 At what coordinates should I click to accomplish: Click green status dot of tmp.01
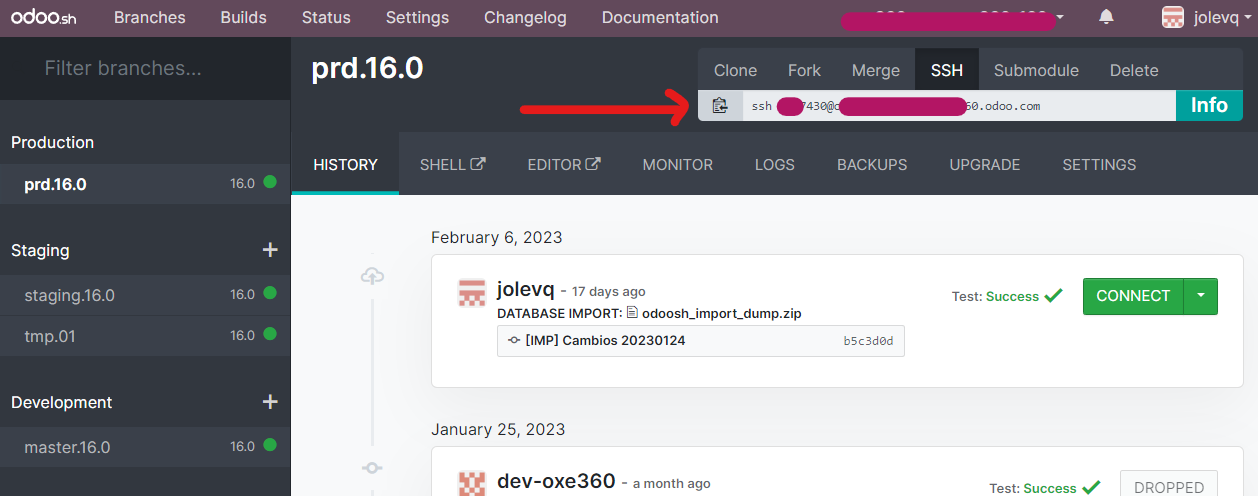(x=270, y=335)
